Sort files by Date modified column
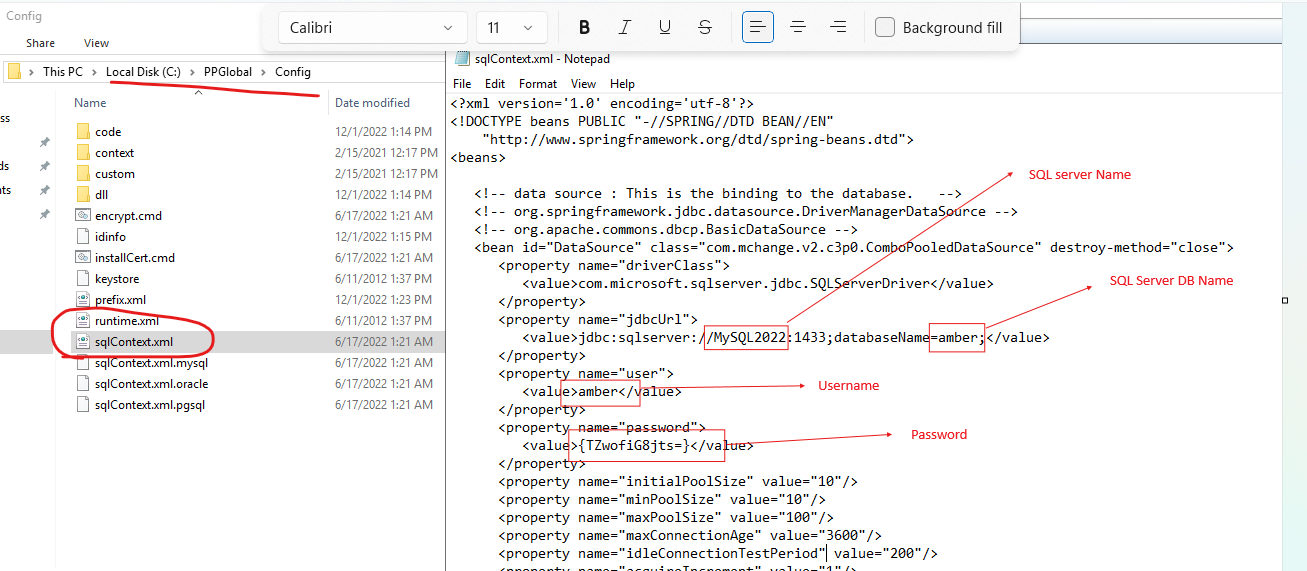1307x571 pixels. click(372, 103)
